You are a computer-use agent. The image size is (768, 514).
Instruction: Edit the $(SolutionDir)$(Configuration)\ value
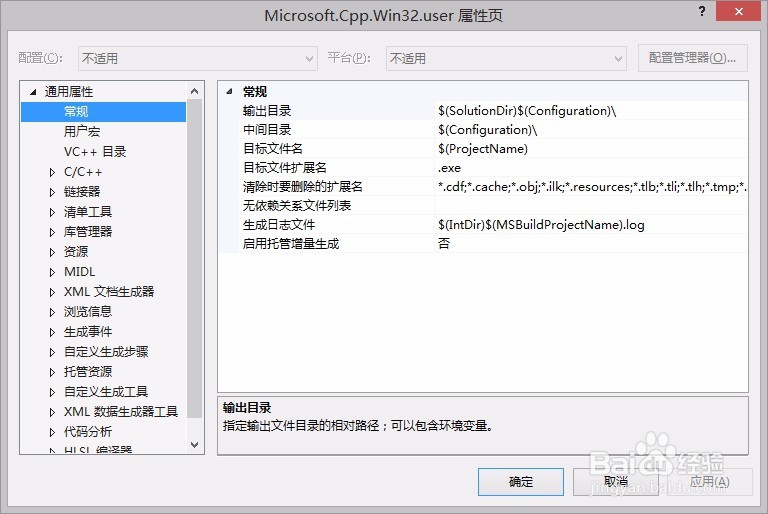click(x=591, y=111)
